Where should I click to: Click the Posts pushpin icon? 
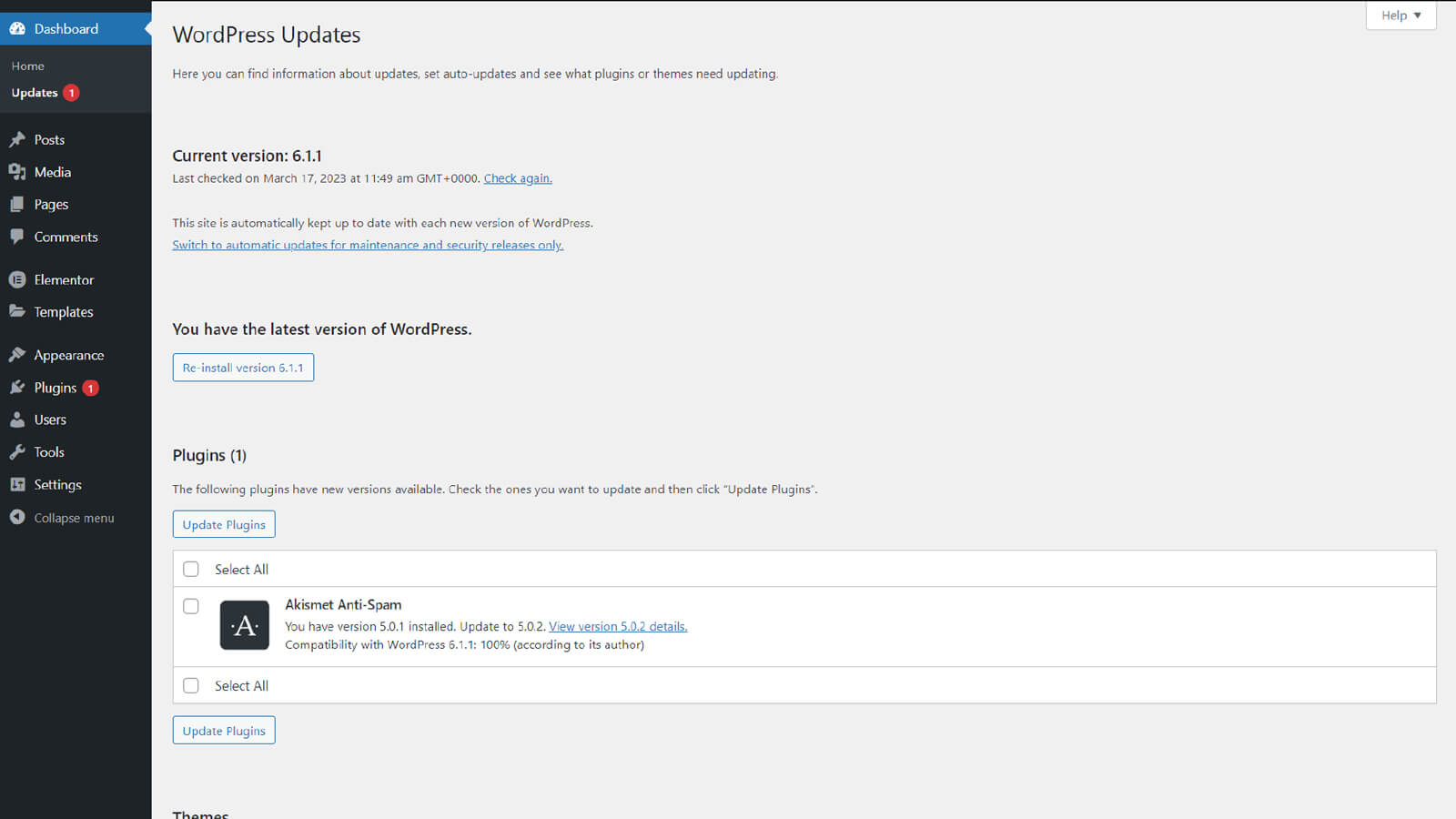click(17, 139)
